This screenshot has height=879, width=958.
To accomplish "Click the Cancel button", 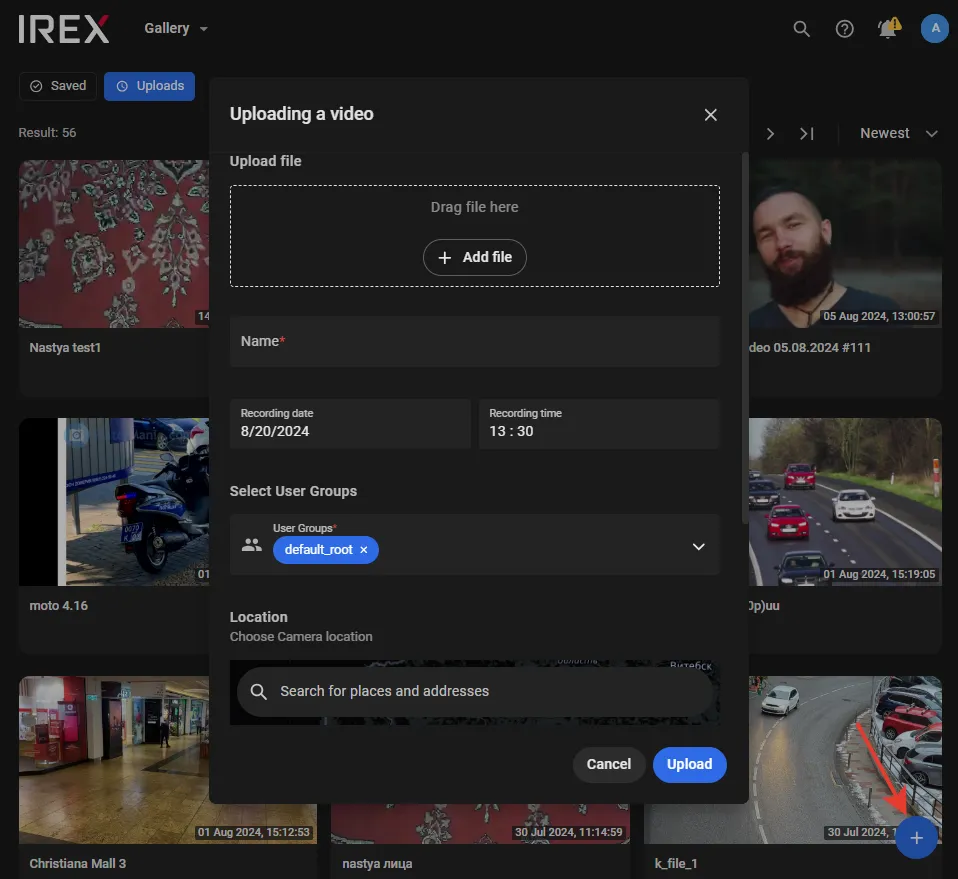I will 609,764.
